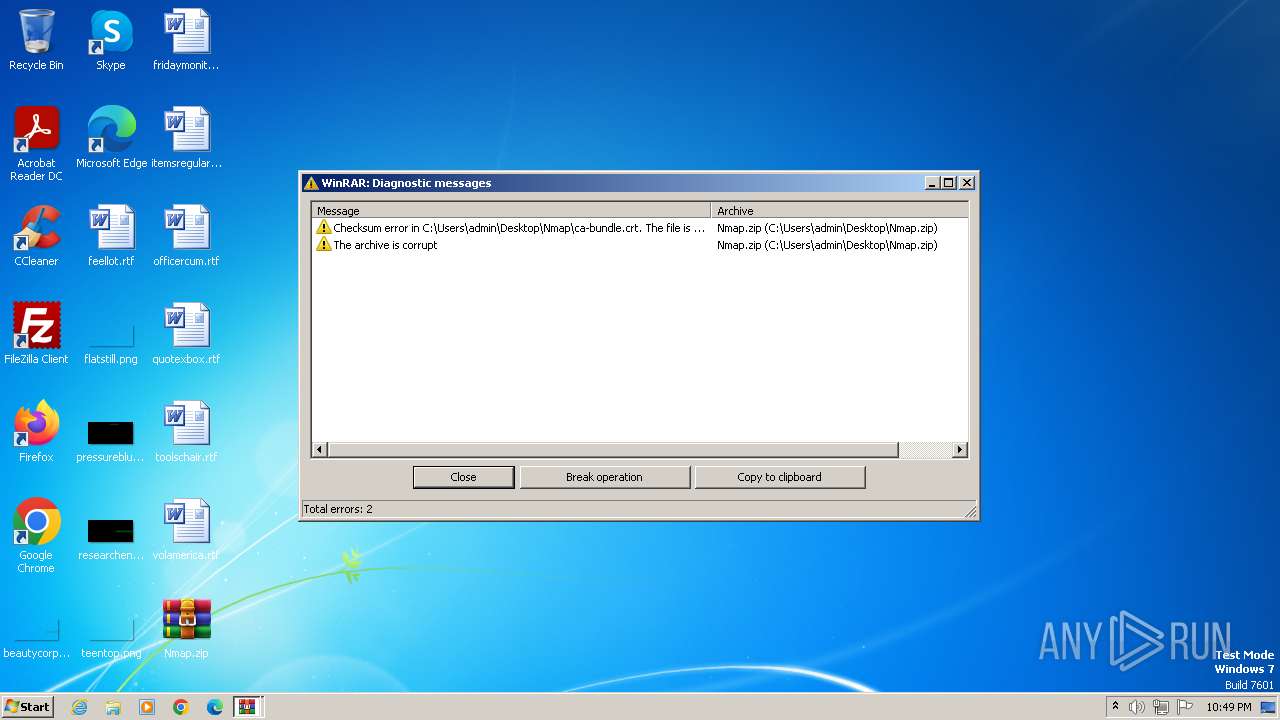Open Windows Explorer folder on taskbar
The width and height of the screenshot is (1280, 720).
pos(113,707)
